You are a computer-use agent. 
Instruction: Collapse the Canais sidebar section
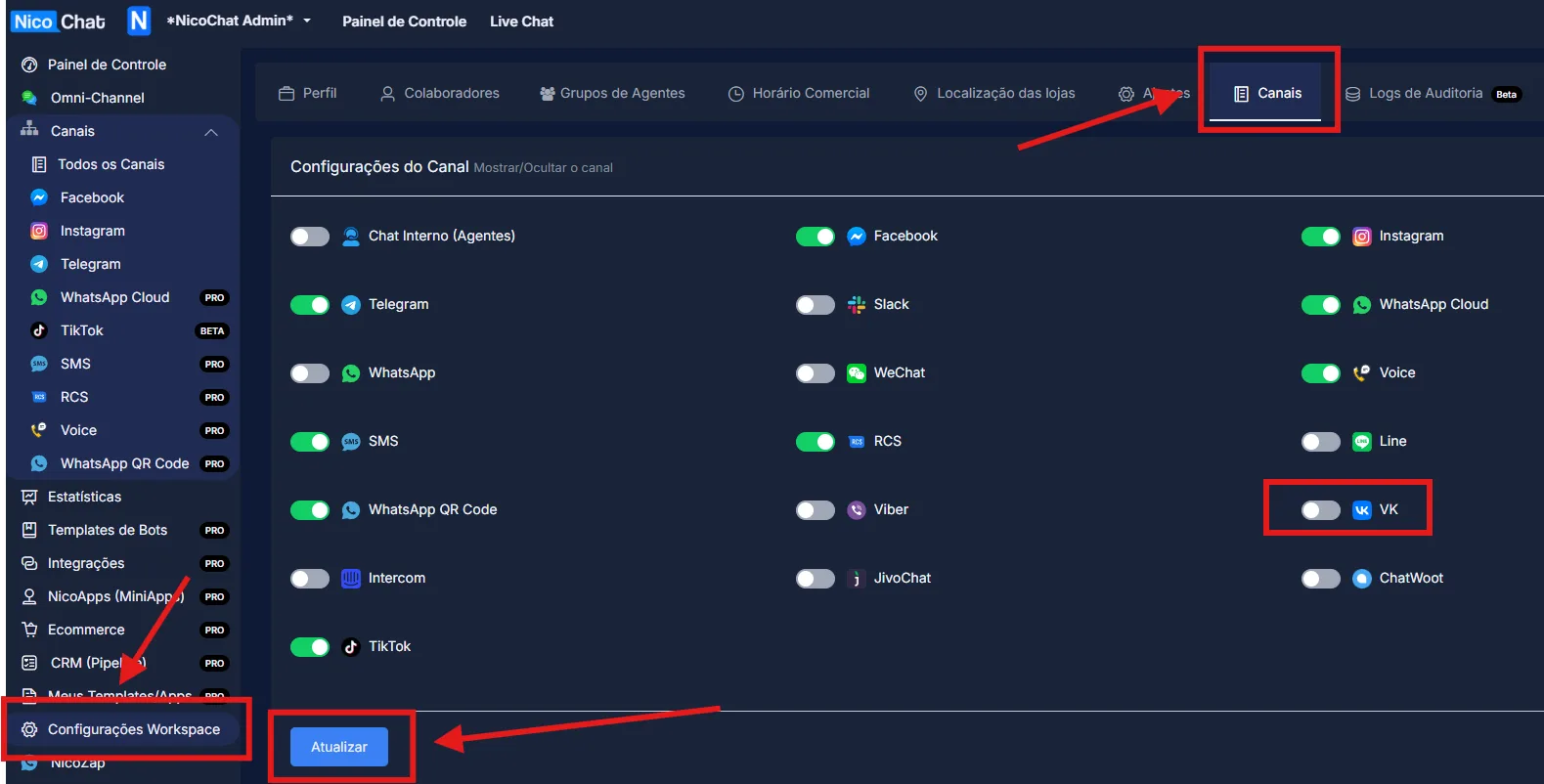tap(211, 132)
